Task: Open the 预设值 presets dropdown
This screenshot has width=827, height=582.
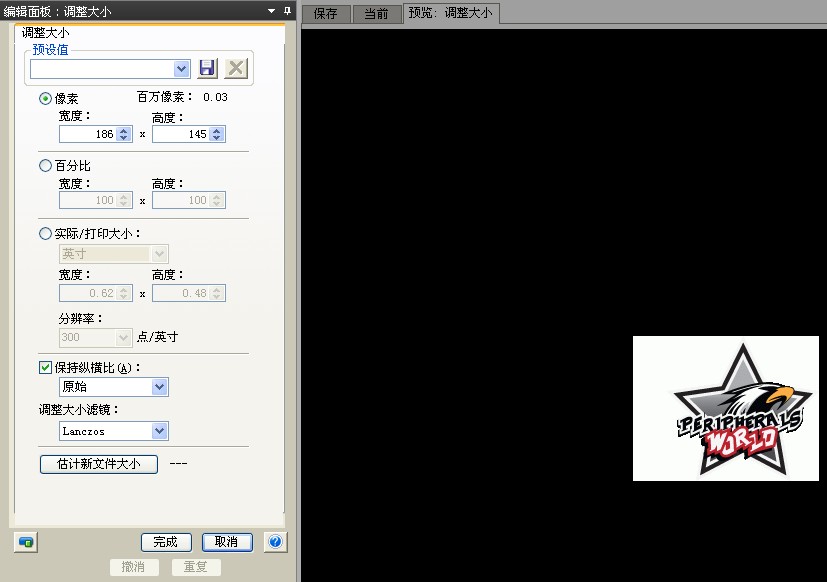Action: 181,69
